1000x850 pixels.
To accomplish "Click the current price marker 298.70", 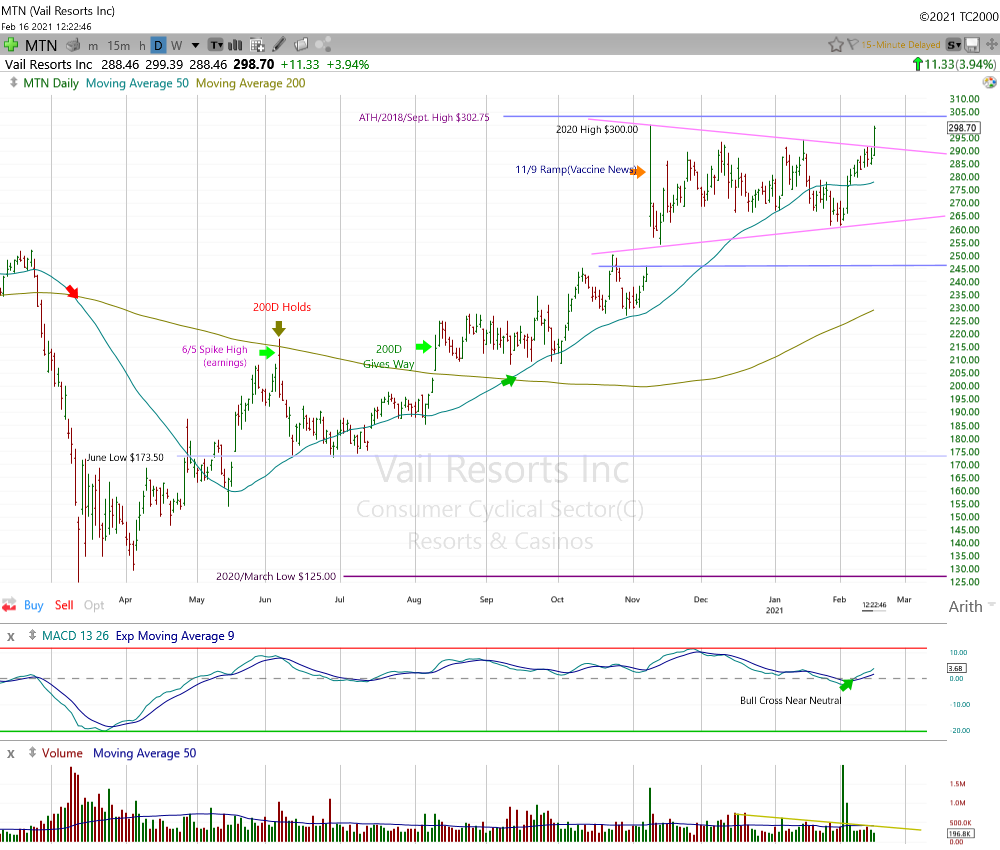I will (x=962, y=128).
